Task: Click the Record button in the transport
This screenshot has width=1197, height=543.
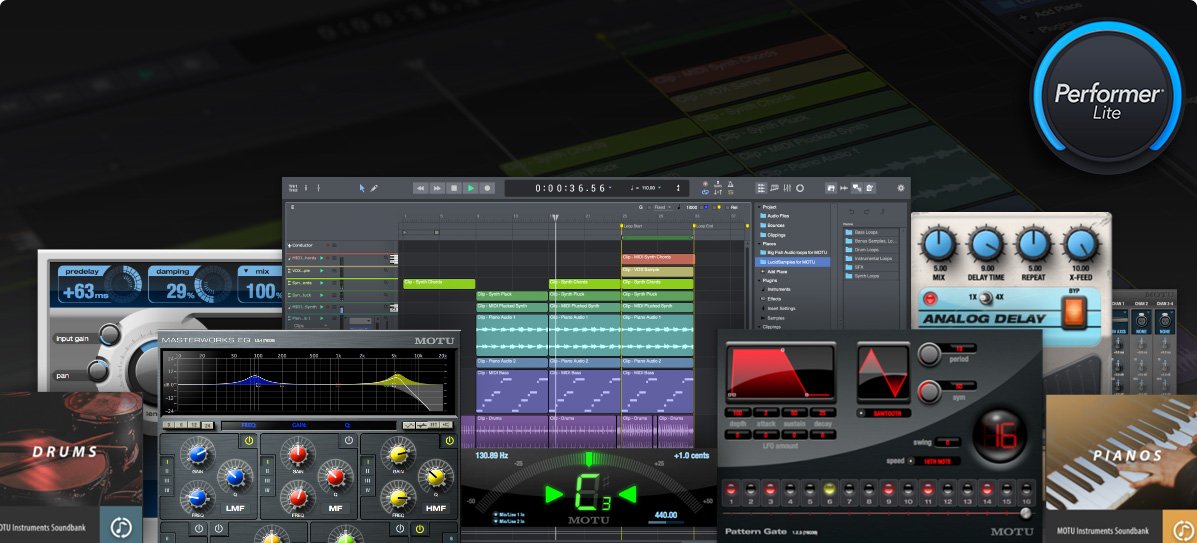Action: (x=487, y=188)
